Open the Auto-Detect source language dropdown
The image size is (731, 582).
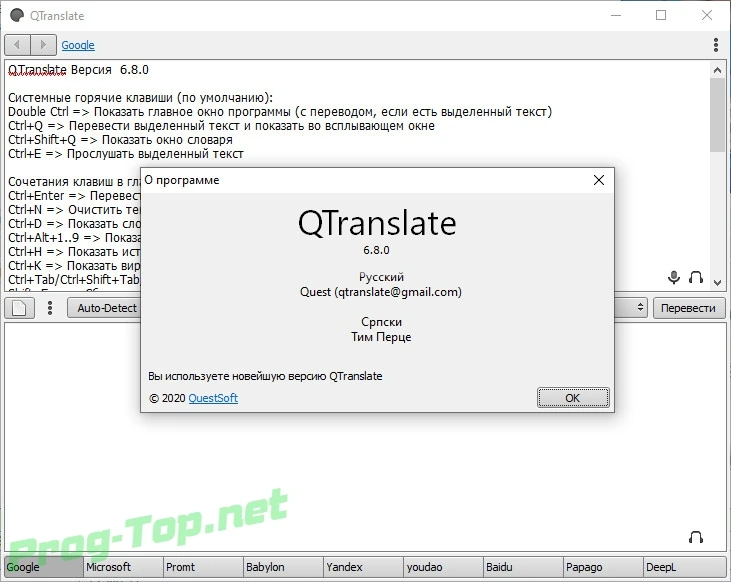coord(104,308)
